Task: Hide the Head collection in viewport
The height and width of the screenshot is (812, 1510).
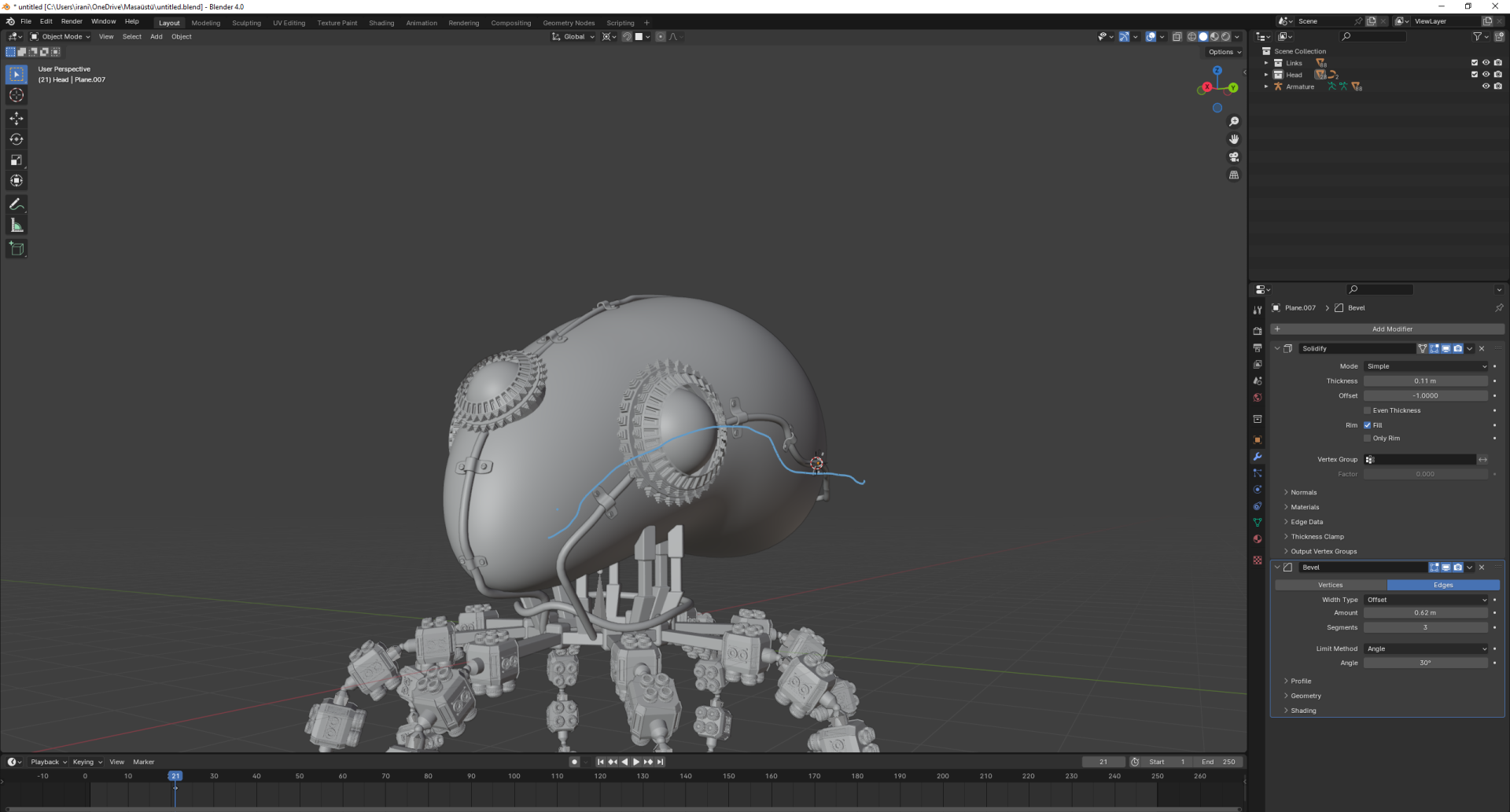Action: pyautogui.click(x=1486, y=75)
